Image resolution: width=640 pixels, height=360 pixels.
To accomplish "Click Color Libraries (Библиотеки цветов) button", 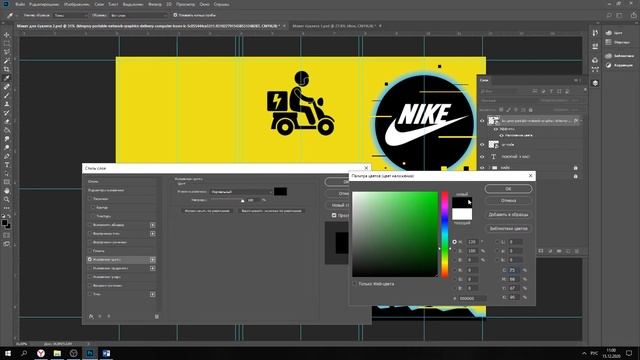I will 508,229.
